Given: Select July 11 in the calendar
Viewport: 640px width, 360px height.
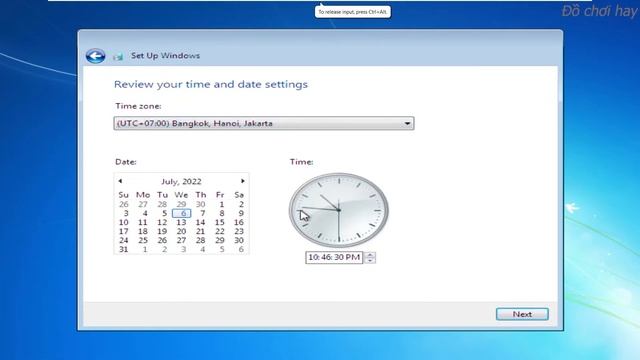Looking at the screenshot, I should [142, 222].
